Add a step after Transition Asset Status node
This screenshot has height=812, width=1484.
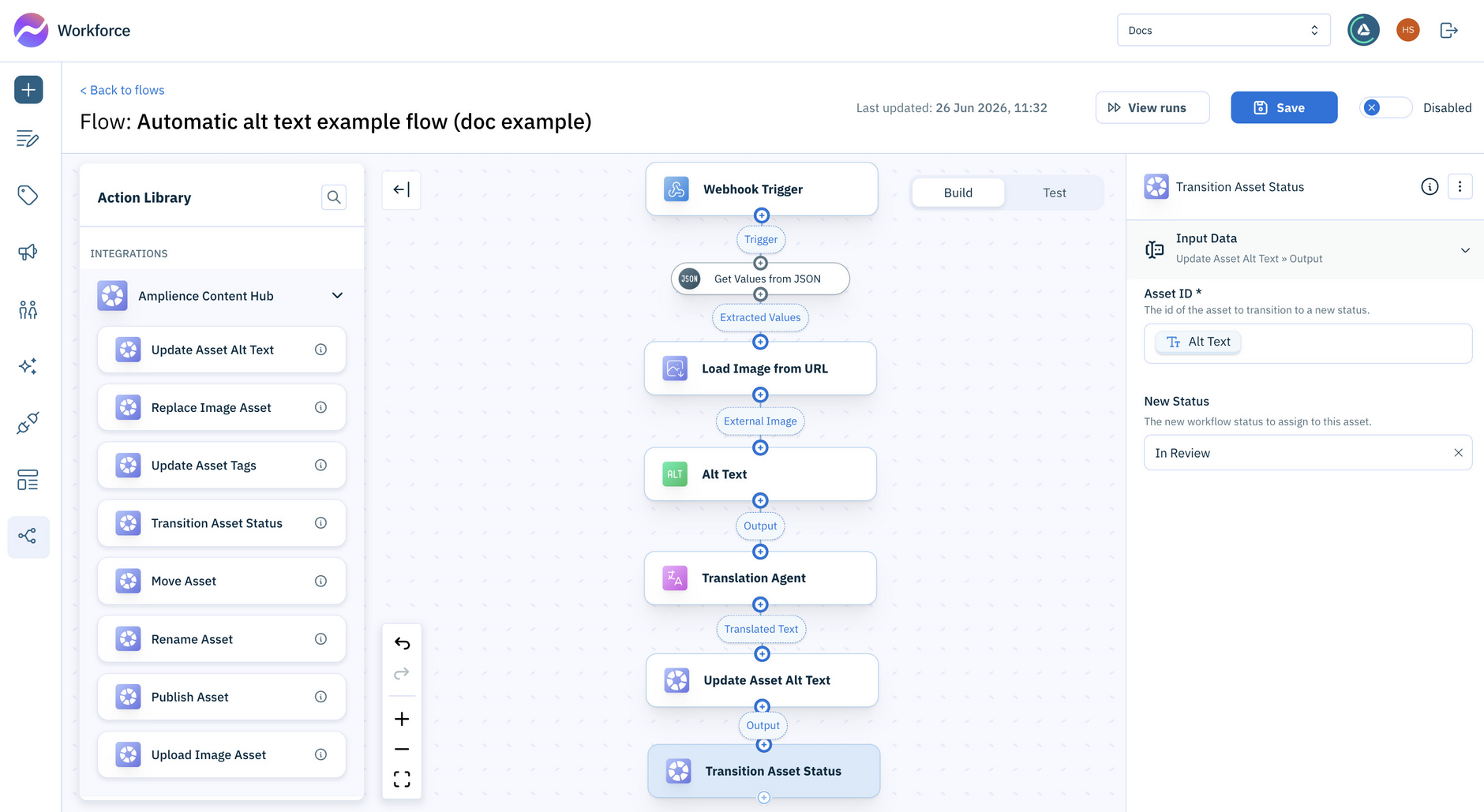point(763,798)
